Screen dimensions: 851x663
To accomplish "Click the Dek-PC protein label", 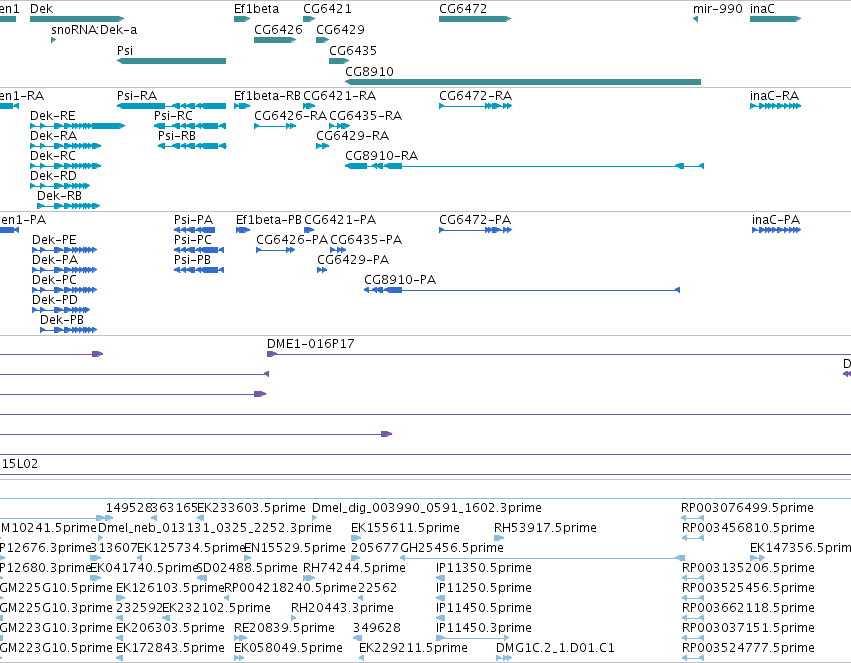I will pos(54,280).
